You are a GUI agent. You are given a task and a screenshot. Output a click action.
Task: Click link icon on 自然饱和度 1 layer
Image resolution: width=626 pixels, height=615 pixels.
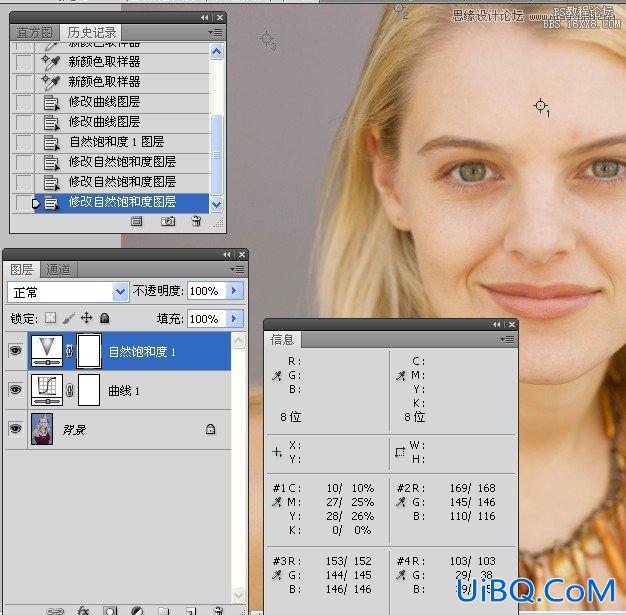[69, 351]
